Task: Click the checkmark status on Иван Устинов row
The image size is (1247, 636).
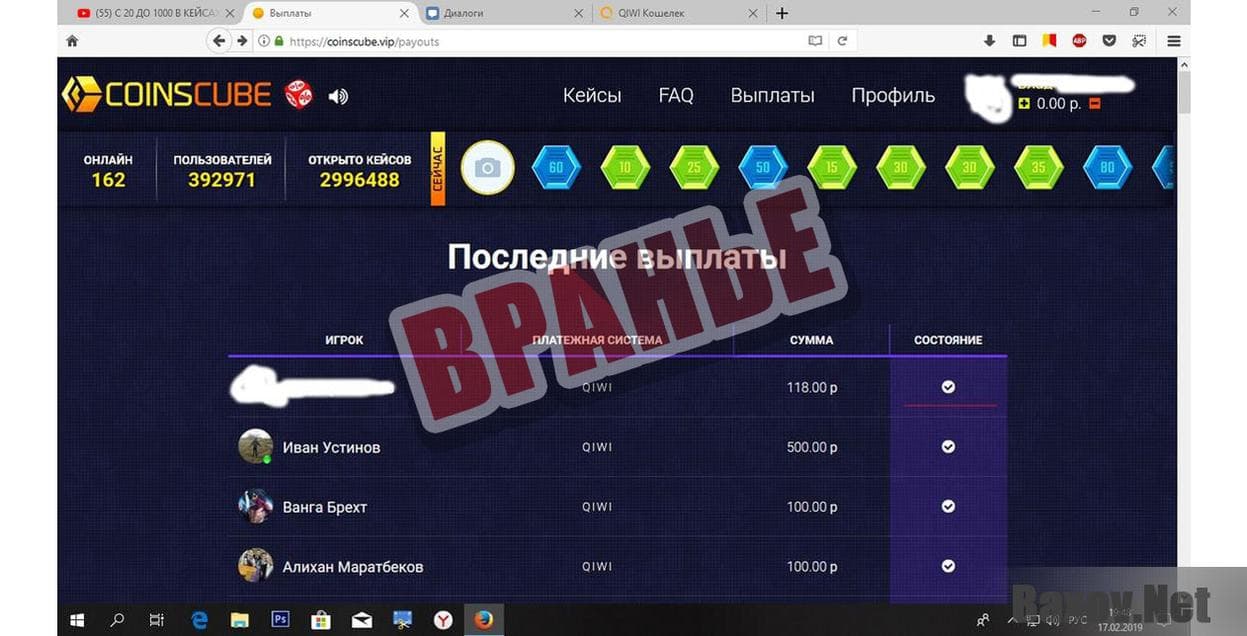Action: (947, 447)
